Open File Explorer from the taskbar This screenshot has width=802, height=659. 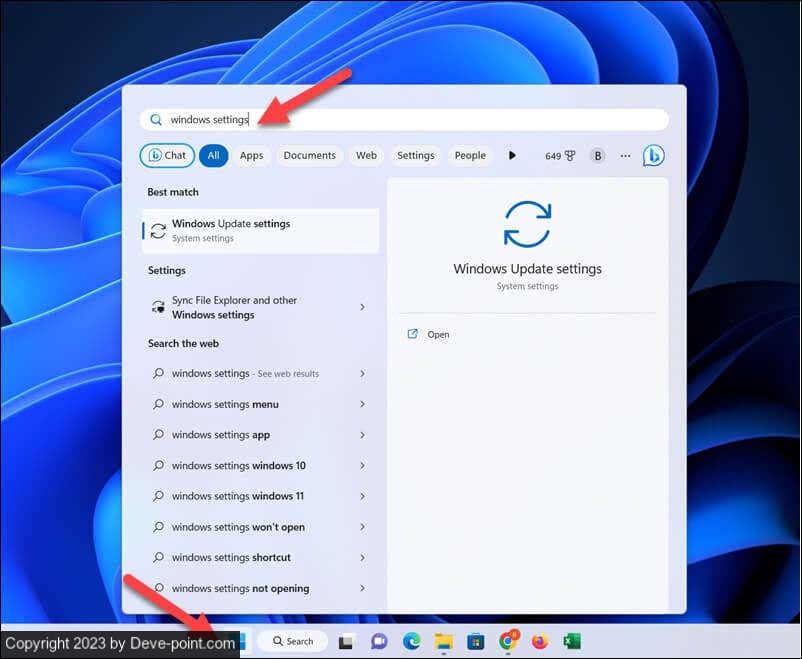pos(443,641)
